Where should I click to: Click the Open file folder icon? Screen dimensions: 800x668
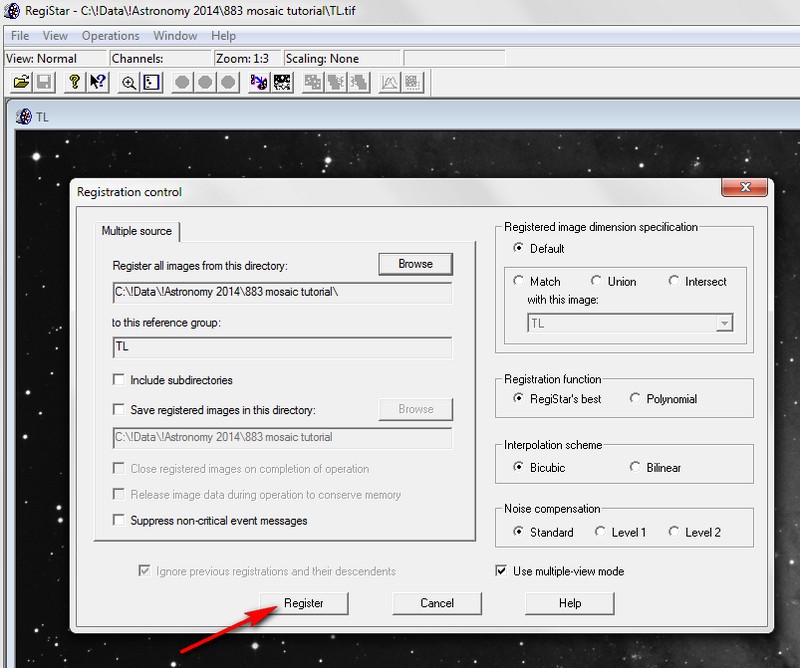point(20,83)
